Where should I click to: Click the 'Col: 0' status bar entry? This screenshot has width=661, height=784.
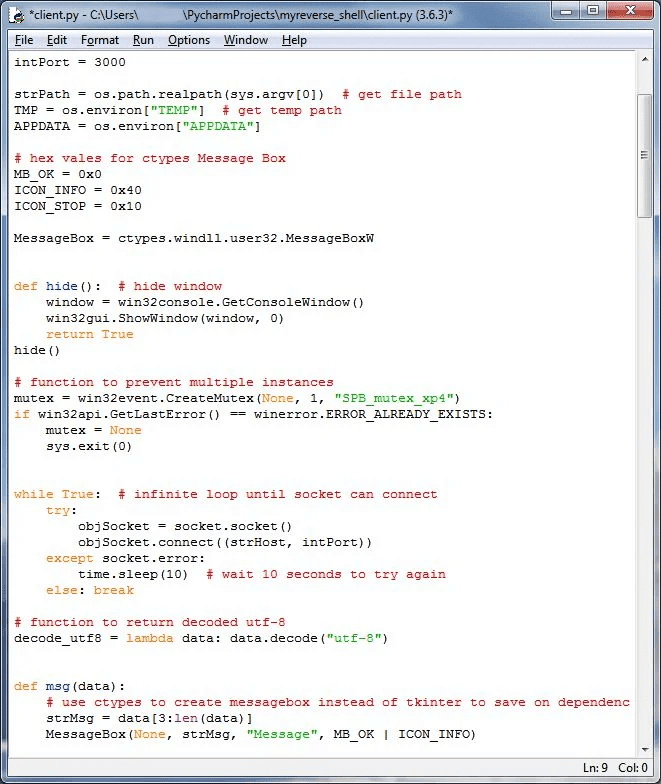(632, 768)
